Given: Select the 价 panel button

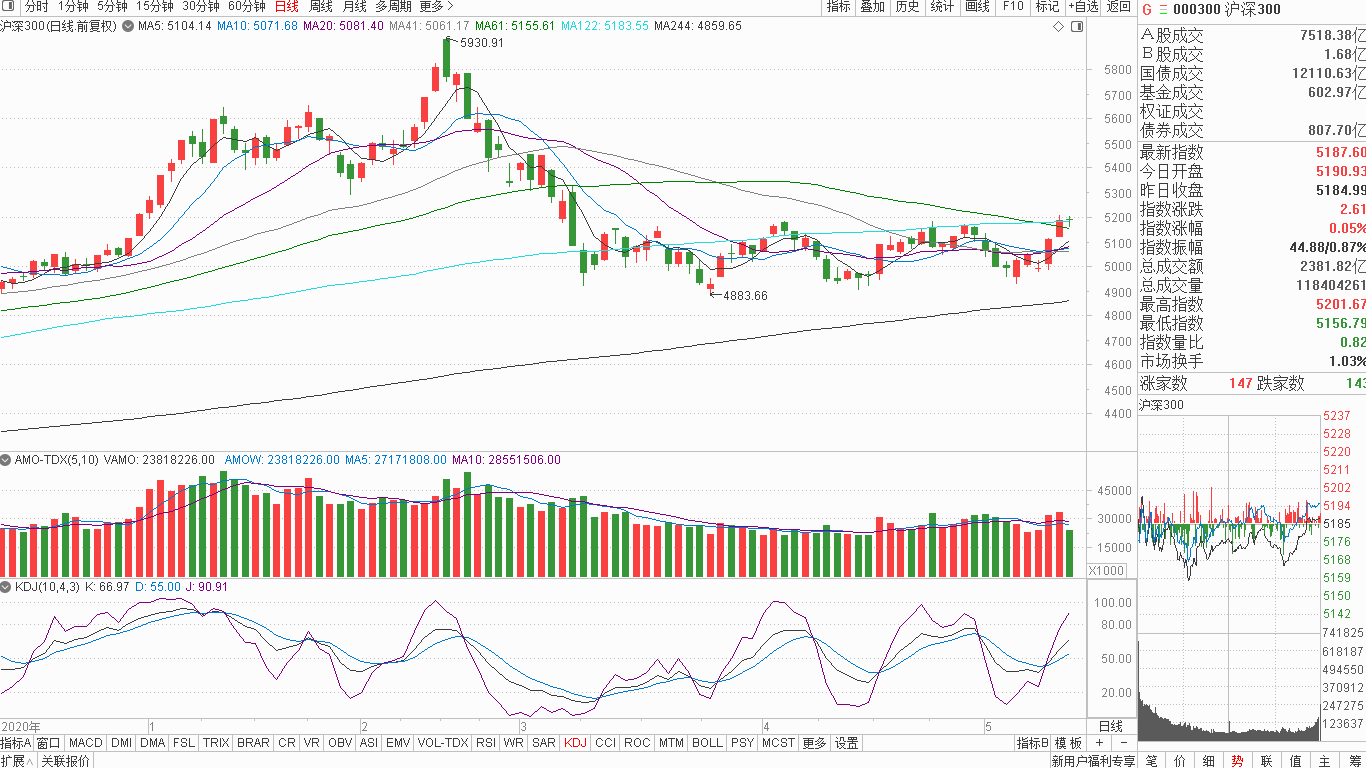Looking at the screenshot, I should click(1180, 760).
